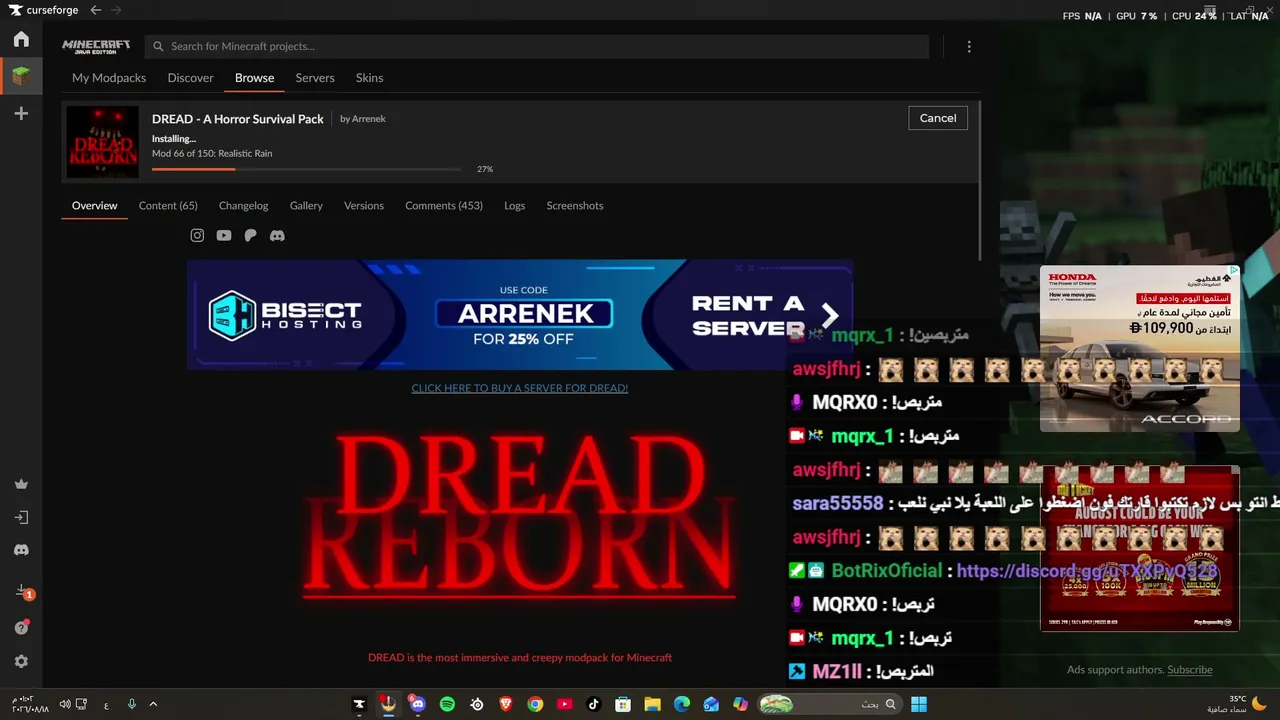Click the author link 'by Arrenek'

pos(363,119)
